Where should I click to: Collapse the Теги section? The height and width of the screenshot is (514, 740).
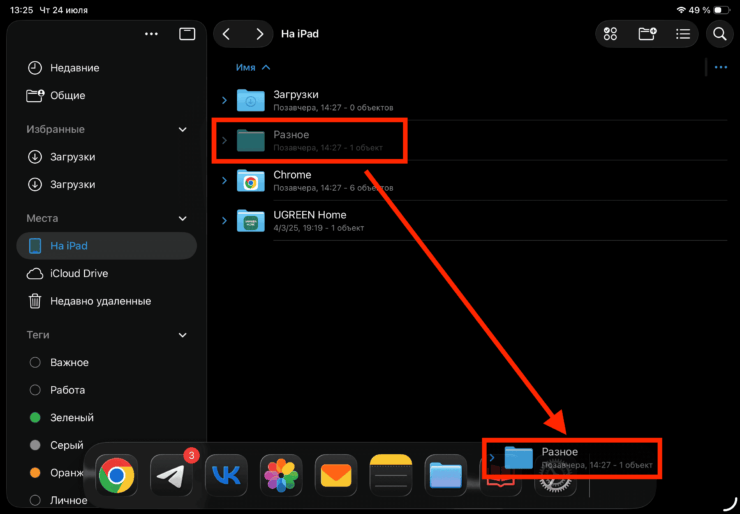[x=182, y=335]
